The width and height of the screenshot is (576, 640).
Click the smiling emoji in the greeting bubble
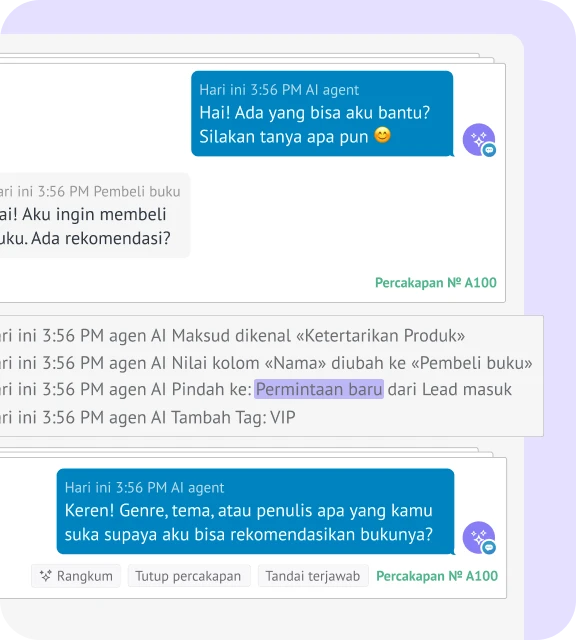coord(383,135)
